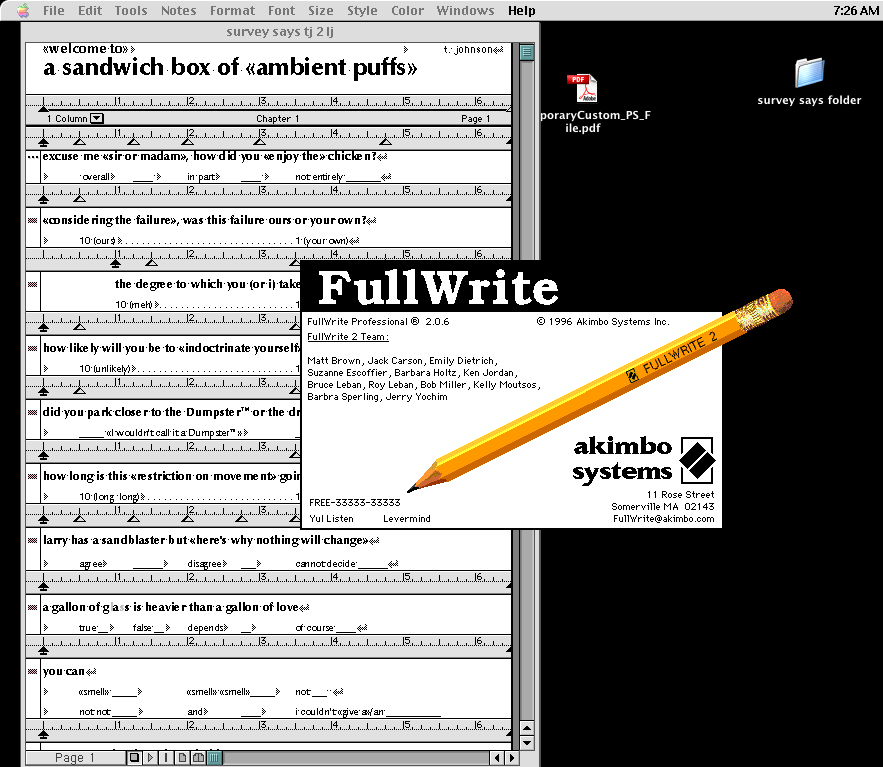Viewport: 883px width, 767px height.
Task: Open the Tools menu
Action: tap(131, 10)
